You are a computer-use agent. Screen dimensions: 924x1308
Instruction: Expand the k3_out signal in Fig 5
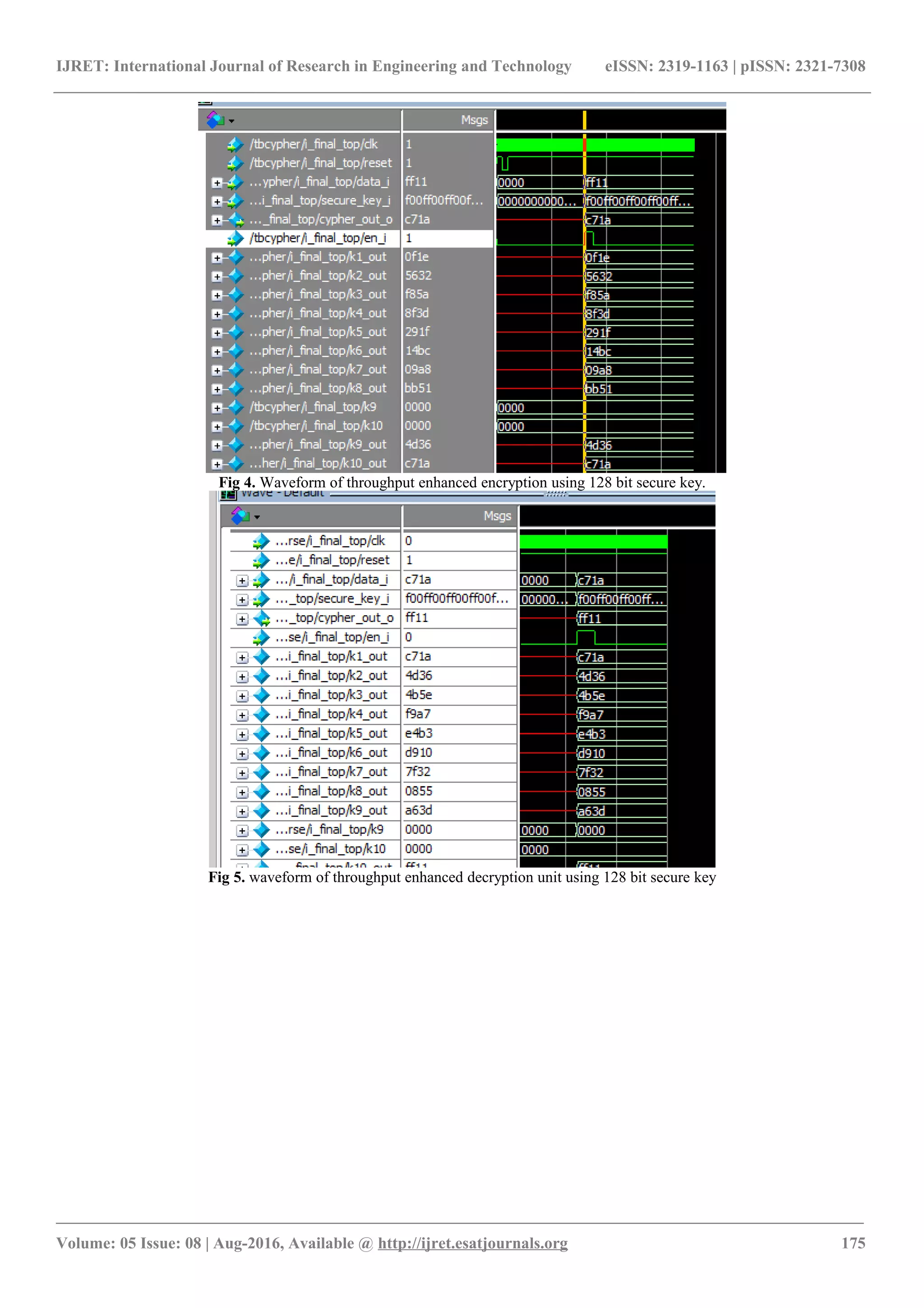[x=243, y=696]
